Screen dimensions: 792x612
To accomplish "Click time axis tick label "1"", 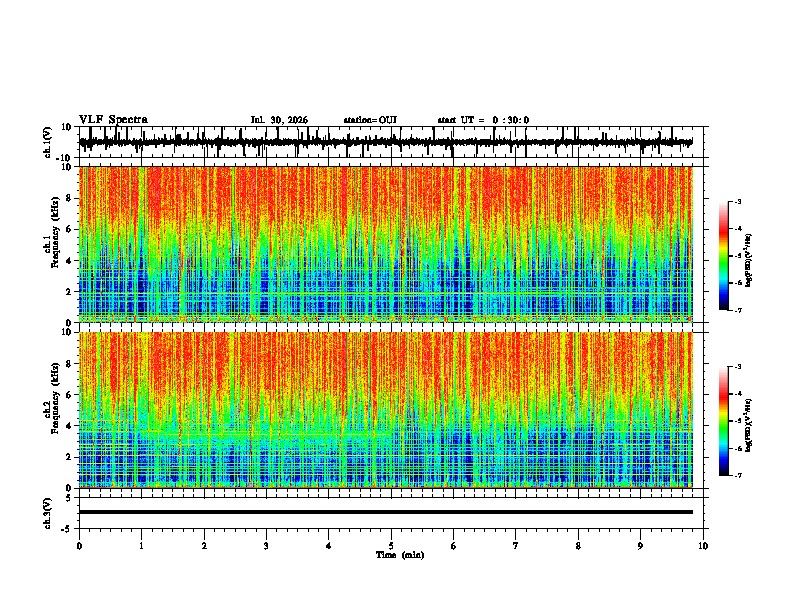I will click(141, 546).
